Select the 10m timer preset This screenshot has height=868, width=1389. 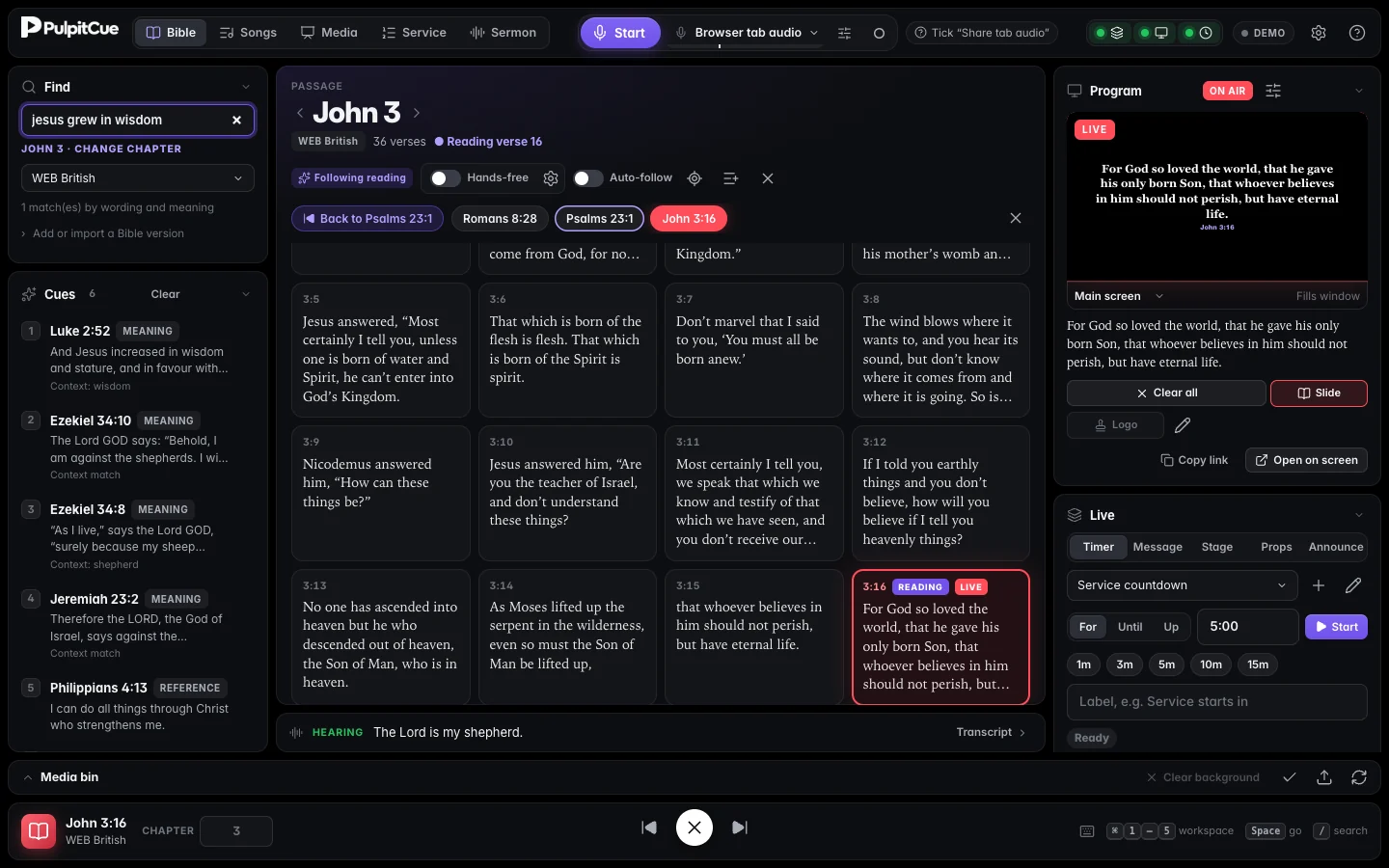click(1211, 665)
